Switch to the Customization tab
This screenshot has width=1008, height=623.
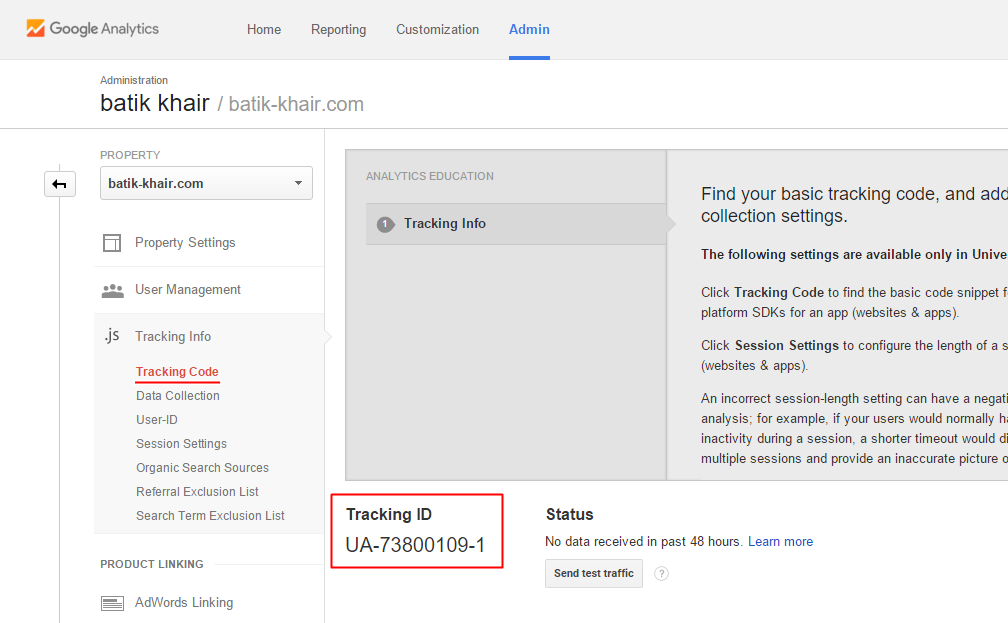(x=437, y=30)
